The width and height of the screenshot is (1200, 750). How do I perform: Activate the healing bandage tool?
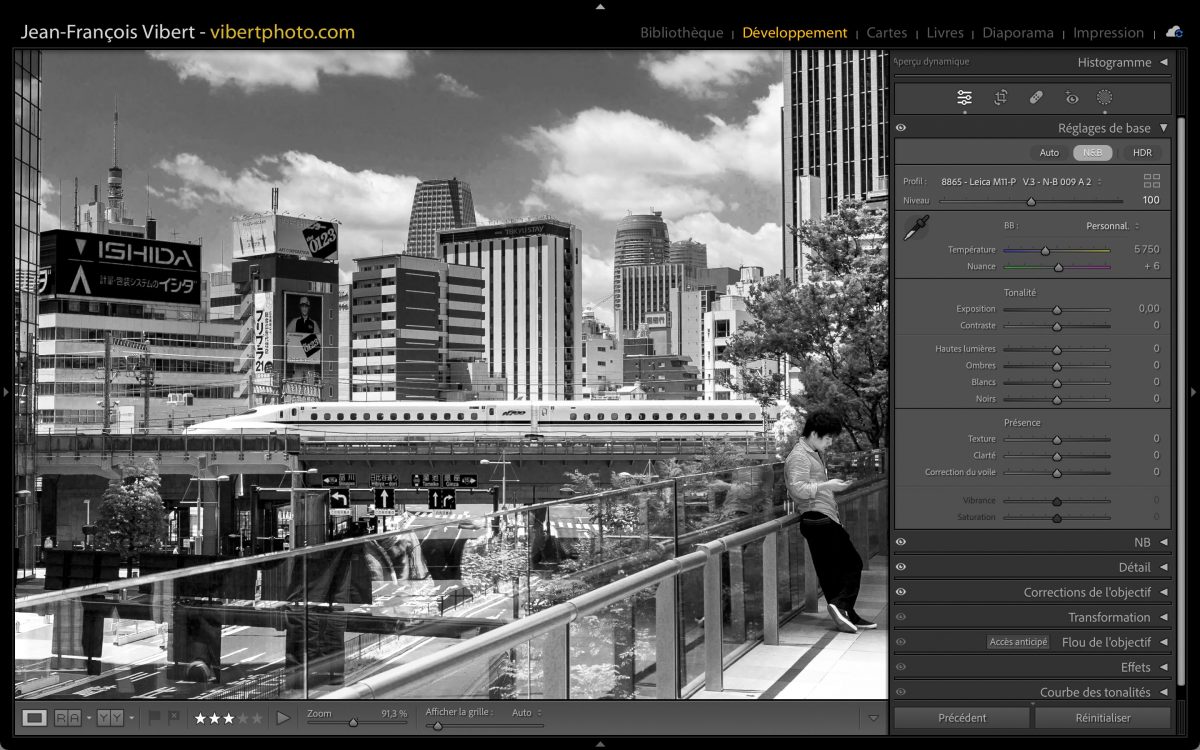tap(1036, 97)
